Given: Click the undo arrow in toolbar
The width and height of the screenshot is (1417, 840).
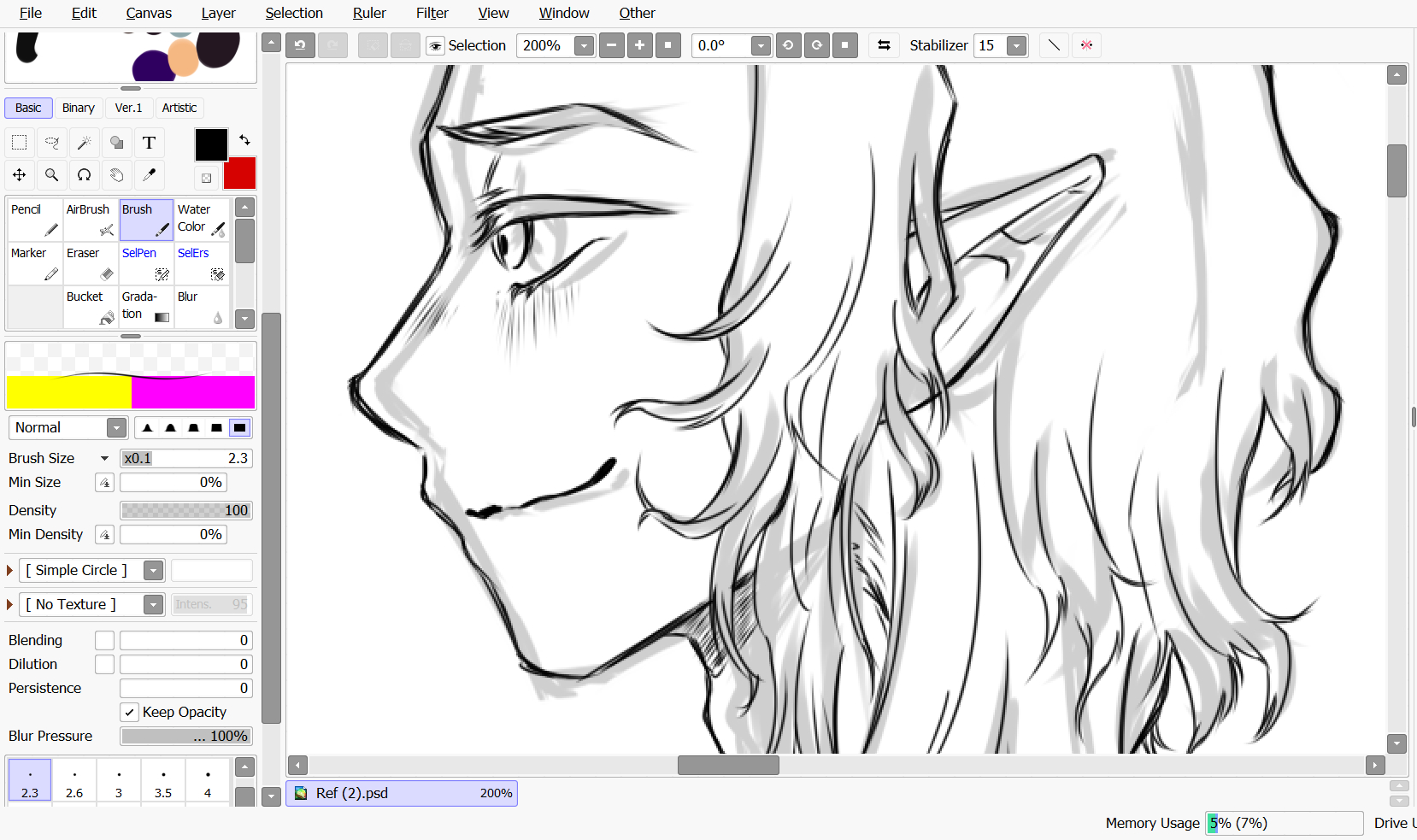Looking at the screenshot, I should (300, 45).
